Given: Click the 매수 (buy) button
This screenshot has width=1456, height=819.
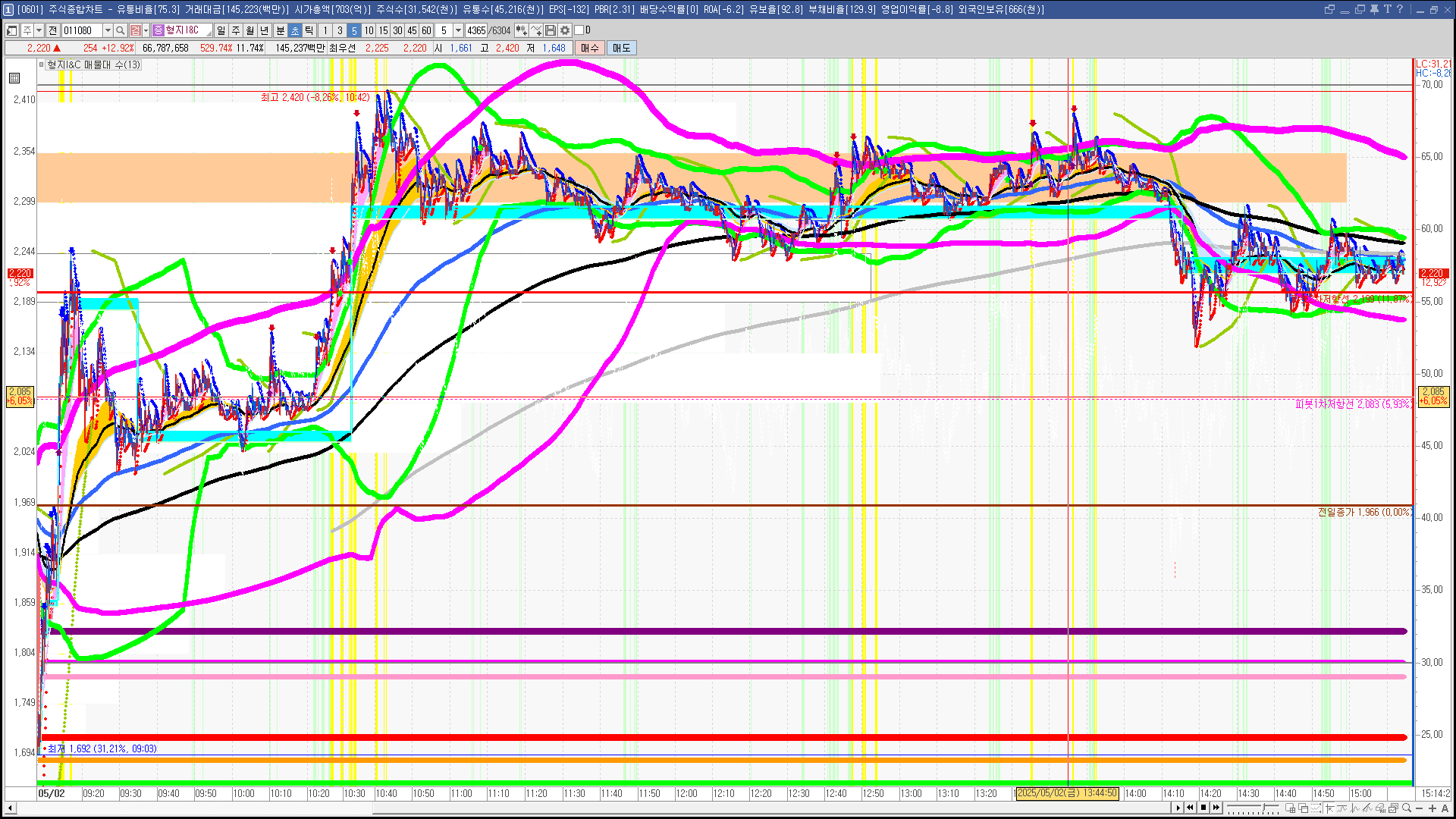Looking at the screenshot, I should [590, 48].
